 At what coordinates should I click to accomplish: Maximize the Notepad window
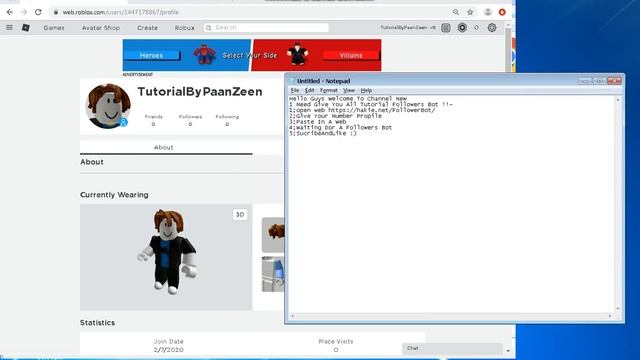pyautogui.click(x=600, y=81)
